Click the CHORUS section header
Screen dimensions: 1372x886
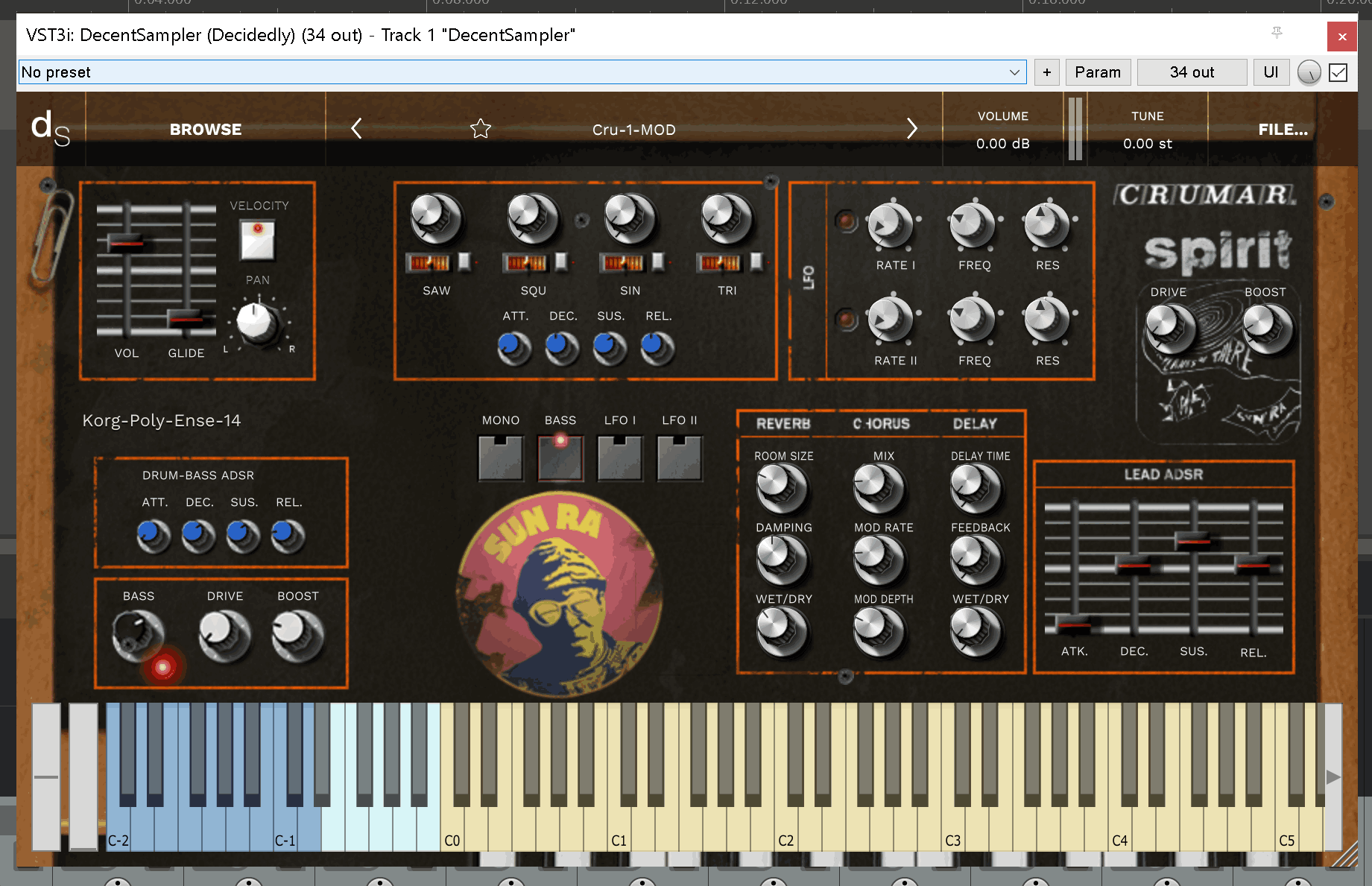pyautogui.click(x=882, y=424)
